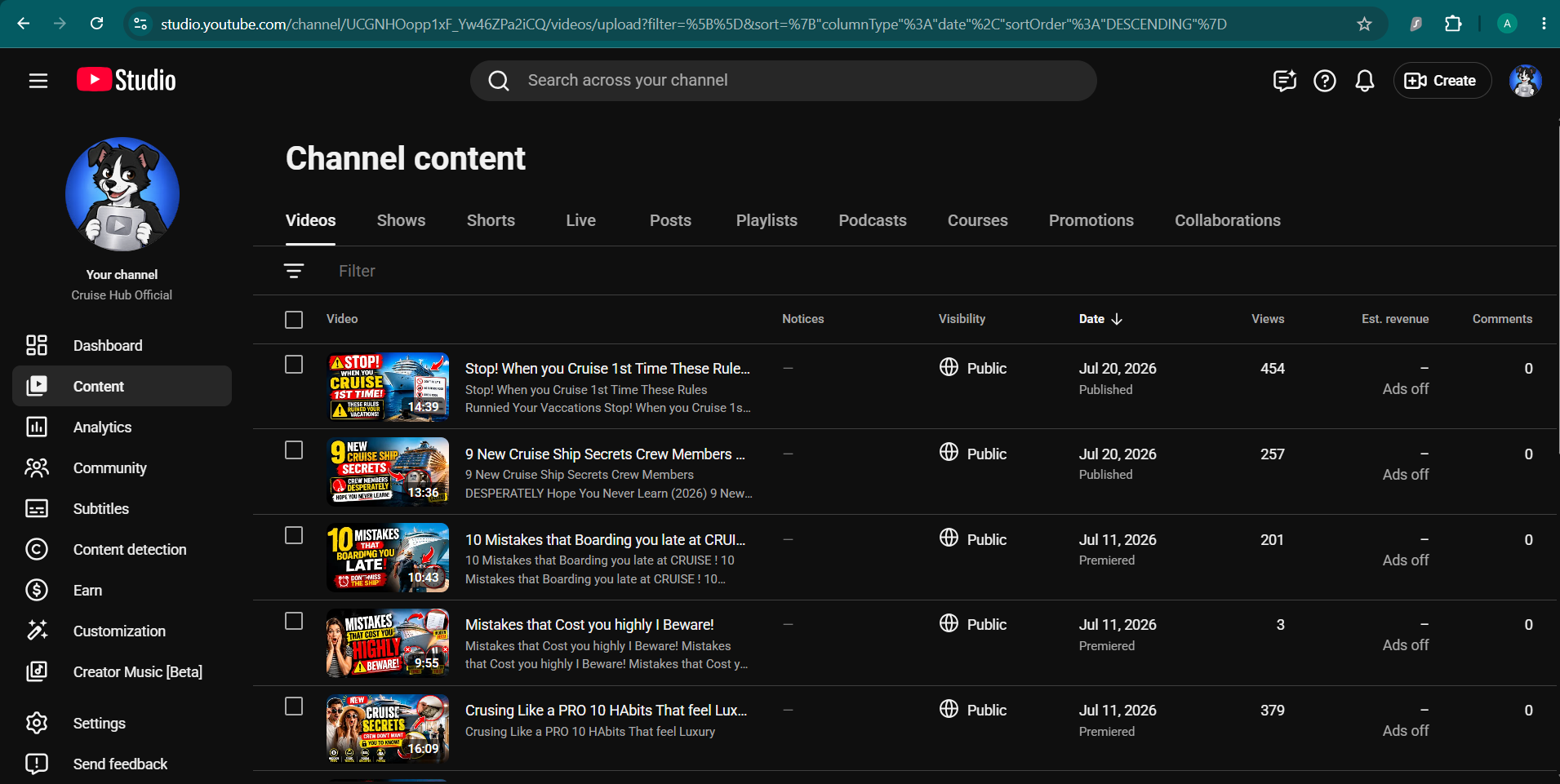Click the channel profile picture in sidebar
This screenshot has width=1560, height=784.
click(122, 194)
